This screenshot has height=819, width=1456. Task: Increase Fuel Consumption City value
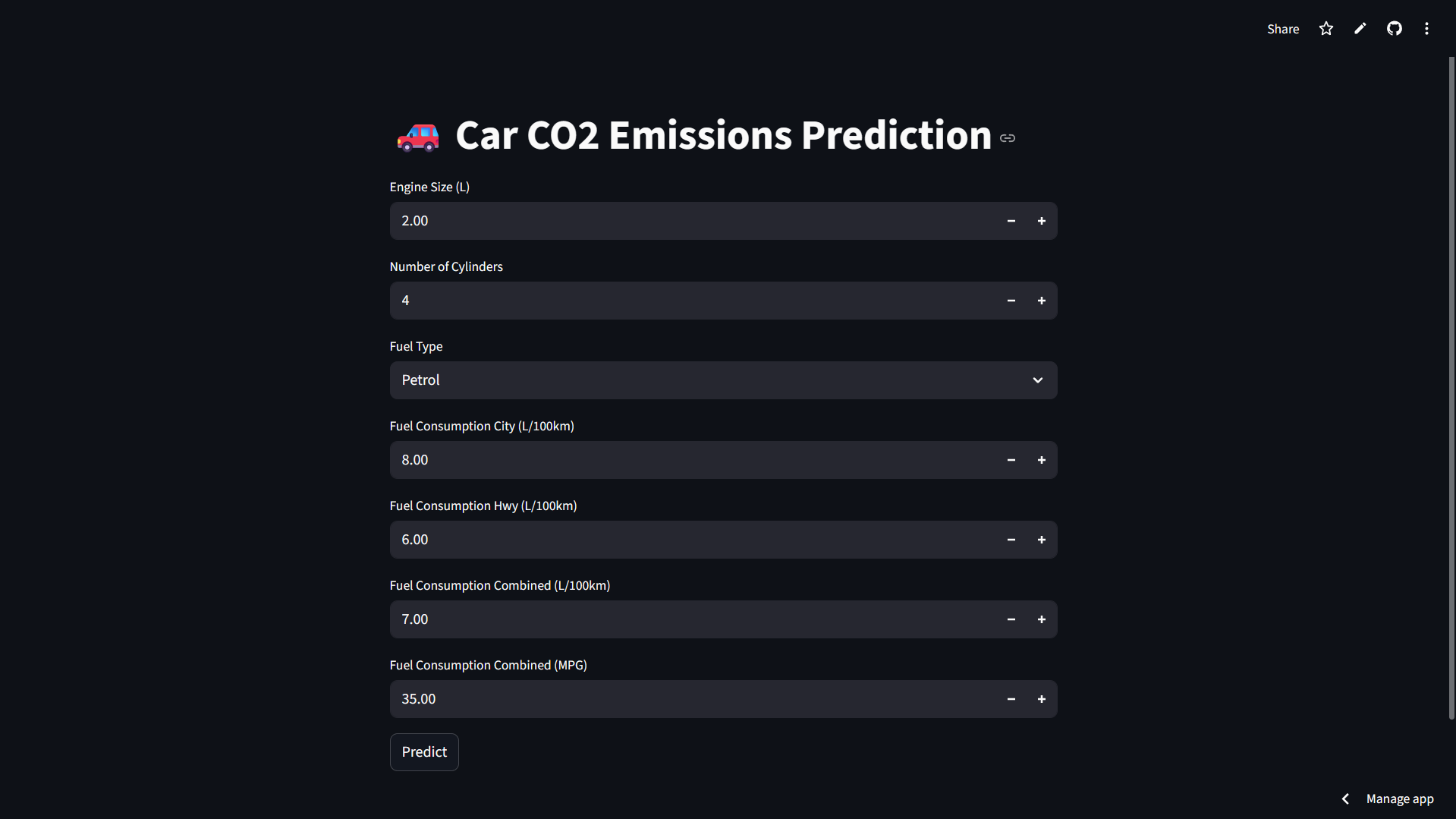click(x=1042, y=460)
